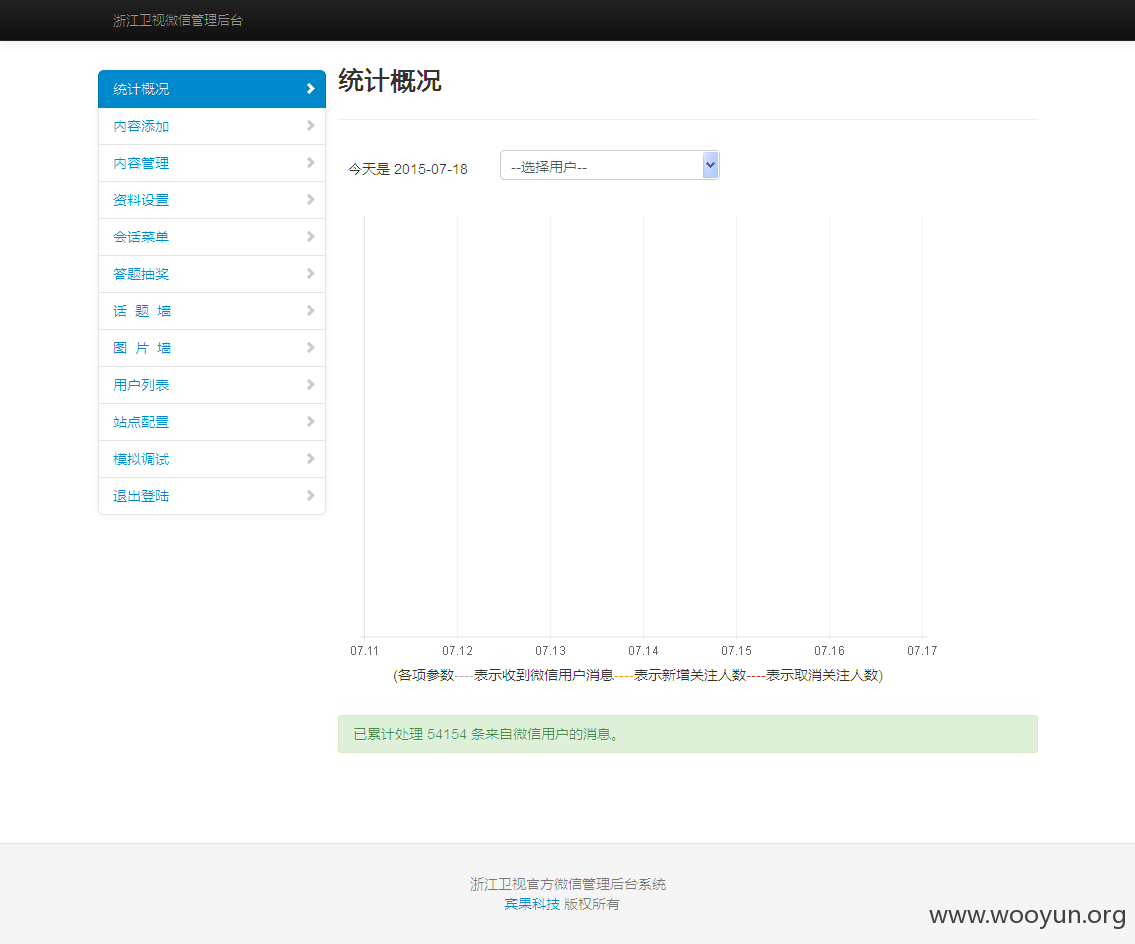The width and height of the screenshot is (1135, 944).
Task: Click chevron arrow beside 资料设置
Action: tap(311, 199)
